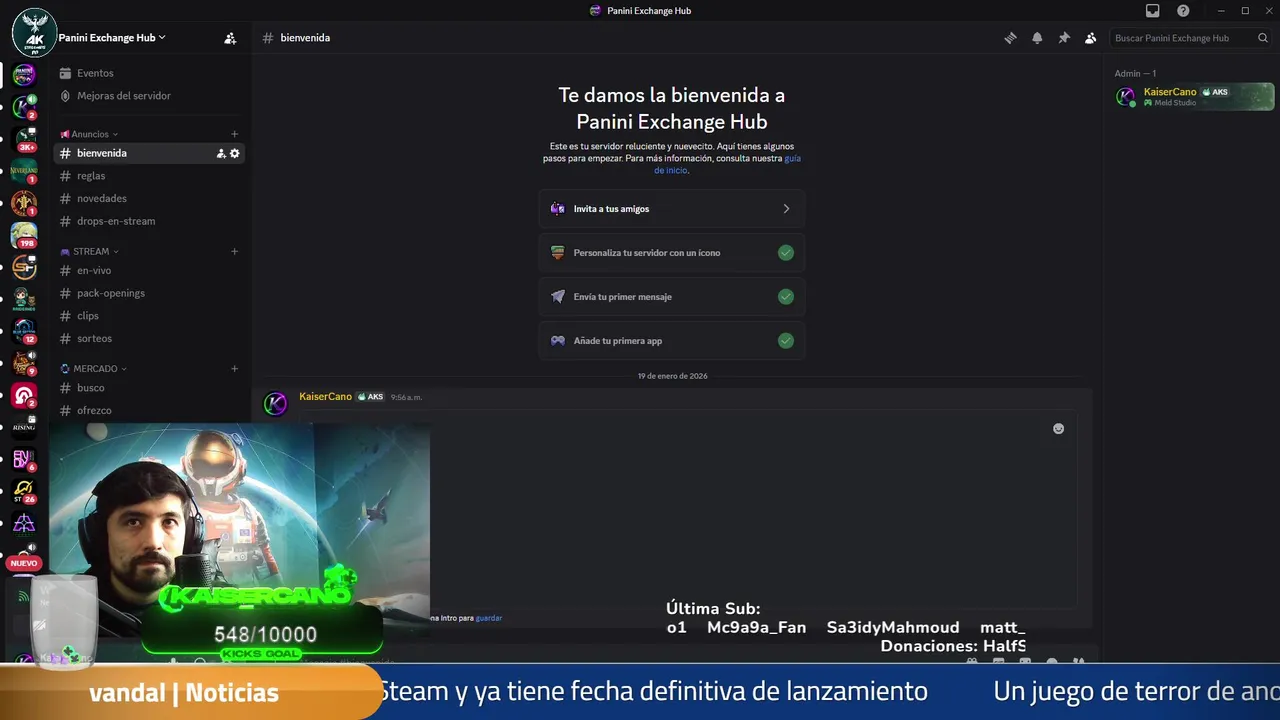Open the server icon with 12 badge
Image resolution: width=1280 pixels, height=720 pixels.
pos(24,331)
